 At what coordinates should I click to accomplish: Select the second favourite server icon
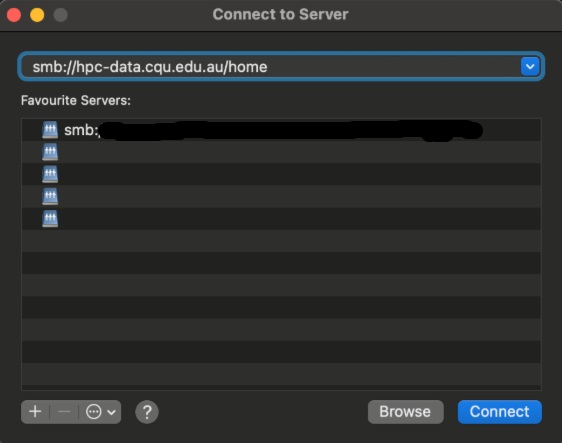pyautogui.click(x=50, y=152)
